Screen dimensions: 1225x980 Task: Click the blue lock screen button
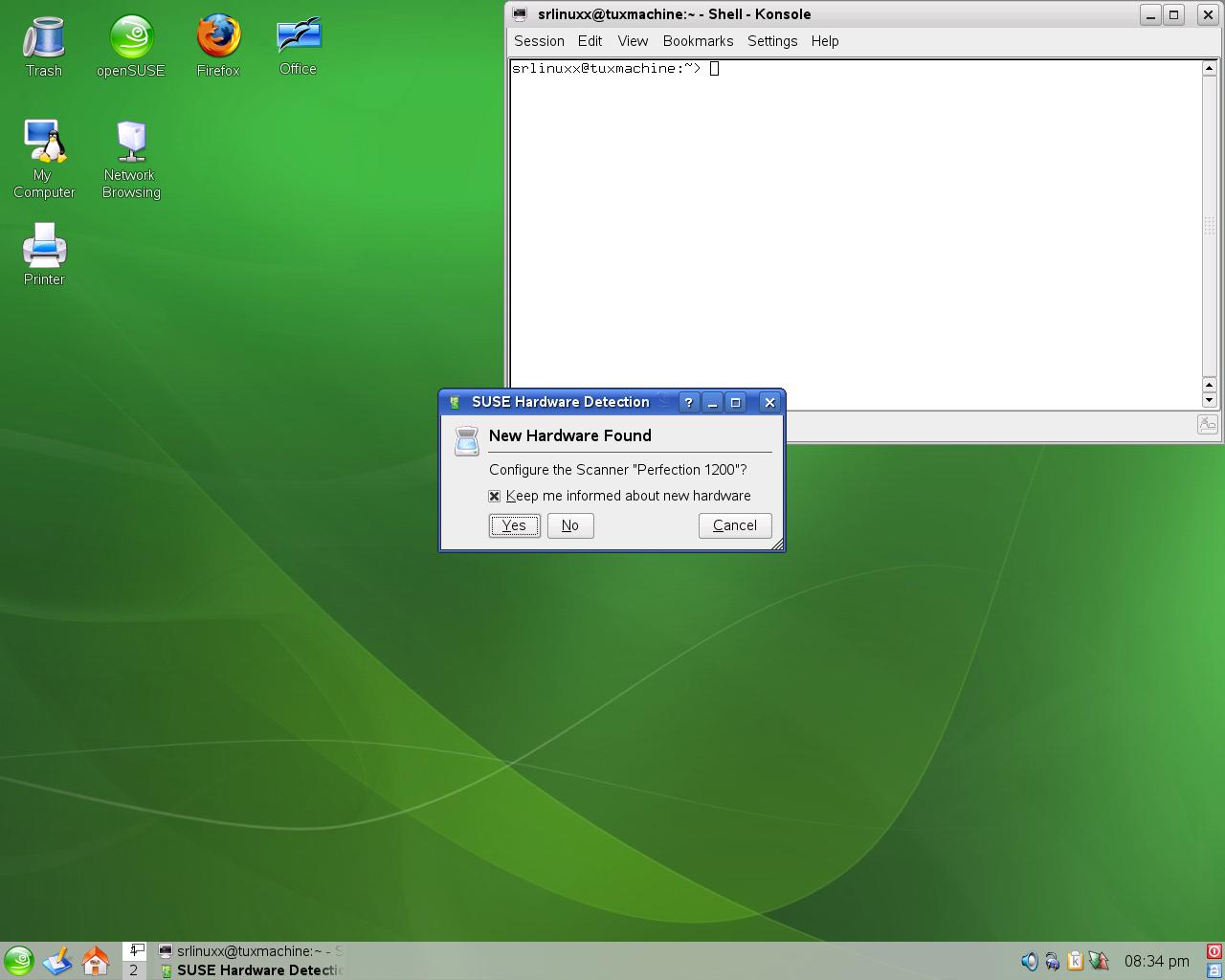(1214, 969)
